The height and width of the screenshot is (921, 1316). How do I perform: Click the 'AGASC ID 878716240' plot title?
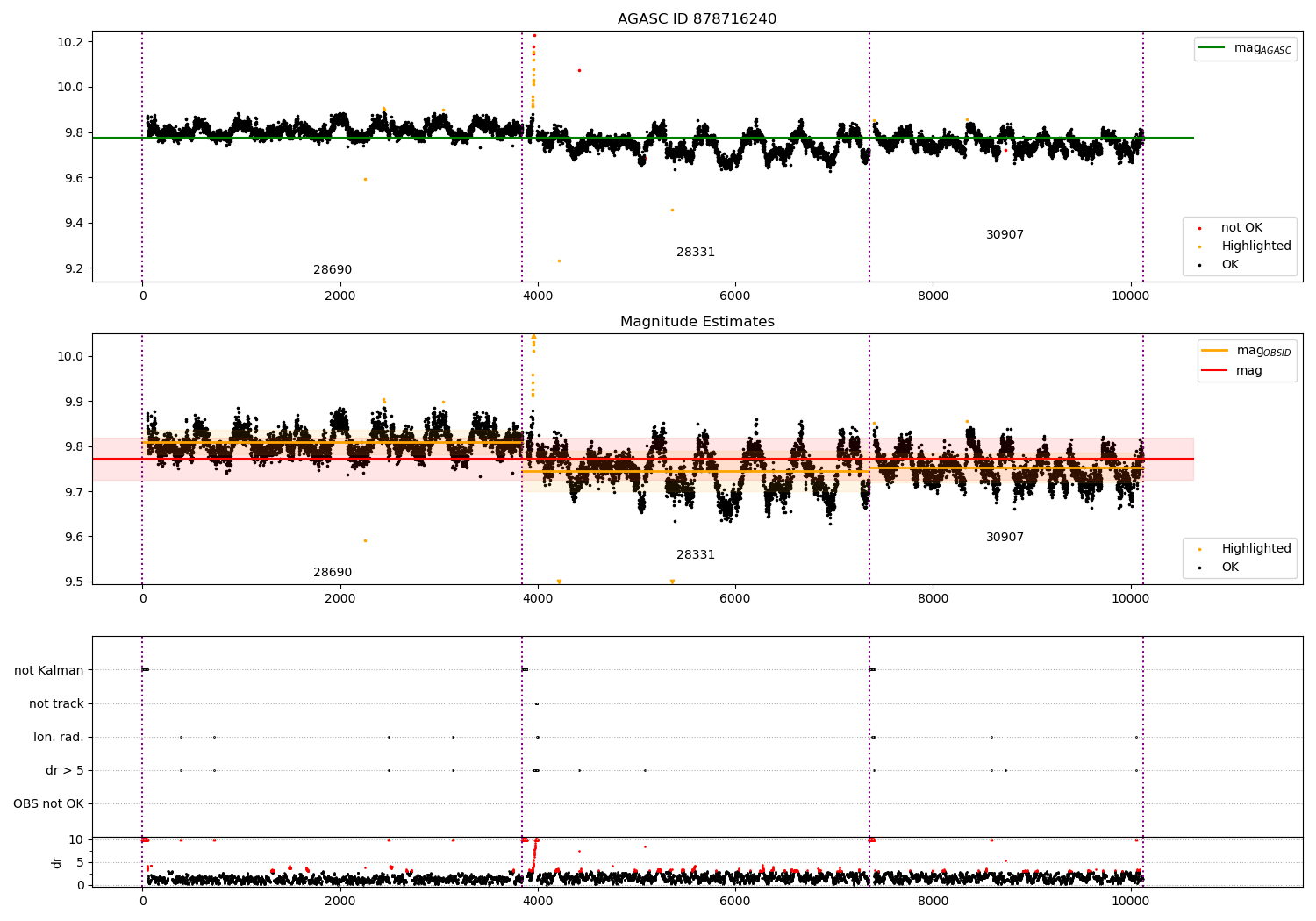click(697, 18)
